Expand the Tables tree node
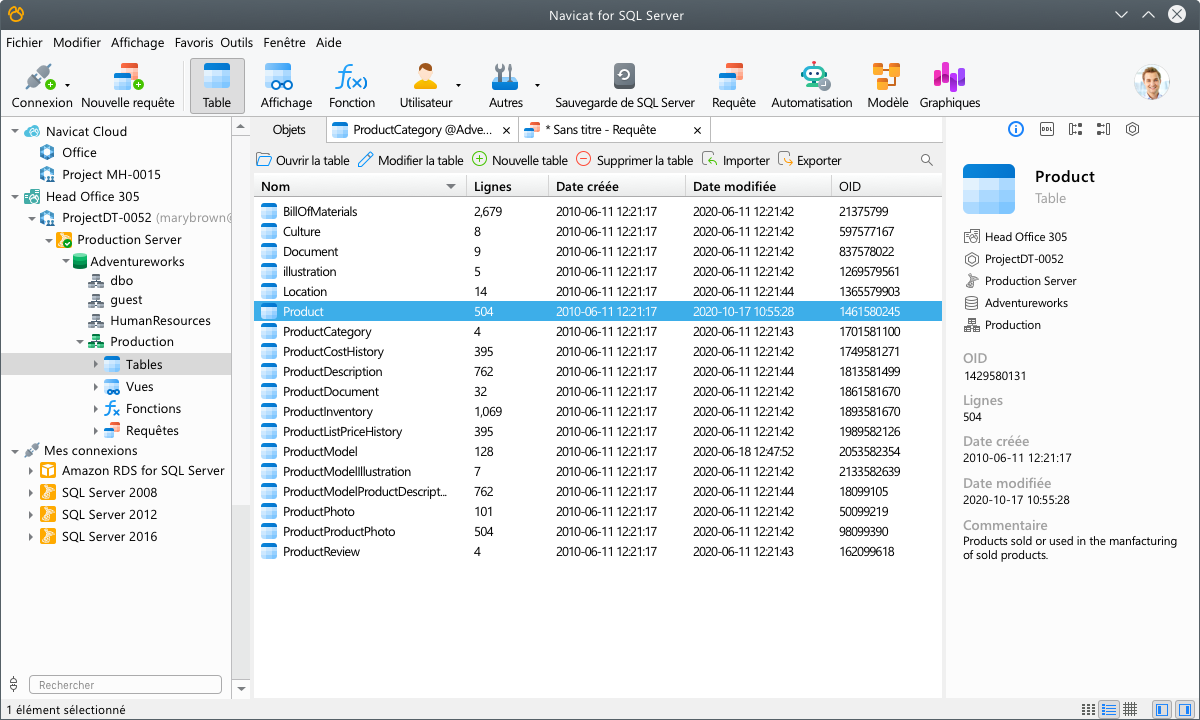 click(x=96, y=365)
